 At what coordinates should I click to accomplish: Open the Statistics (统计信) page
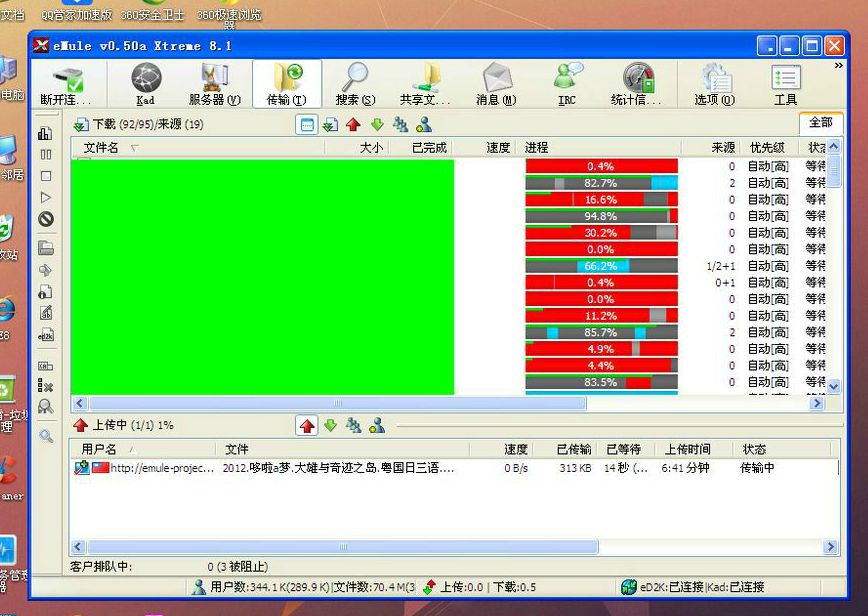tap(637, 84)
